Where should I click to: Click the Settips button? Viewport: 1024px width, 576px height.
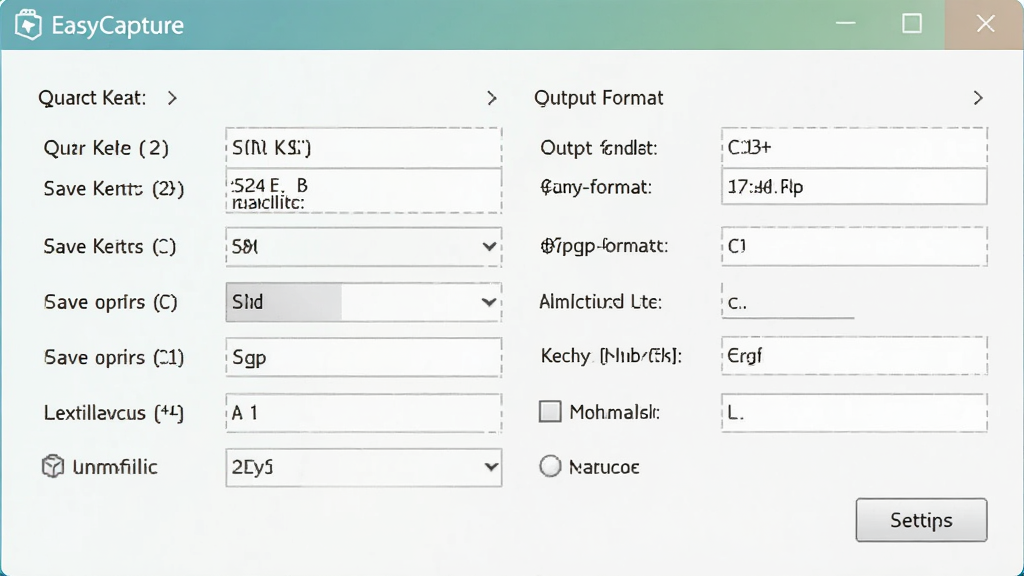pos(921,520)
